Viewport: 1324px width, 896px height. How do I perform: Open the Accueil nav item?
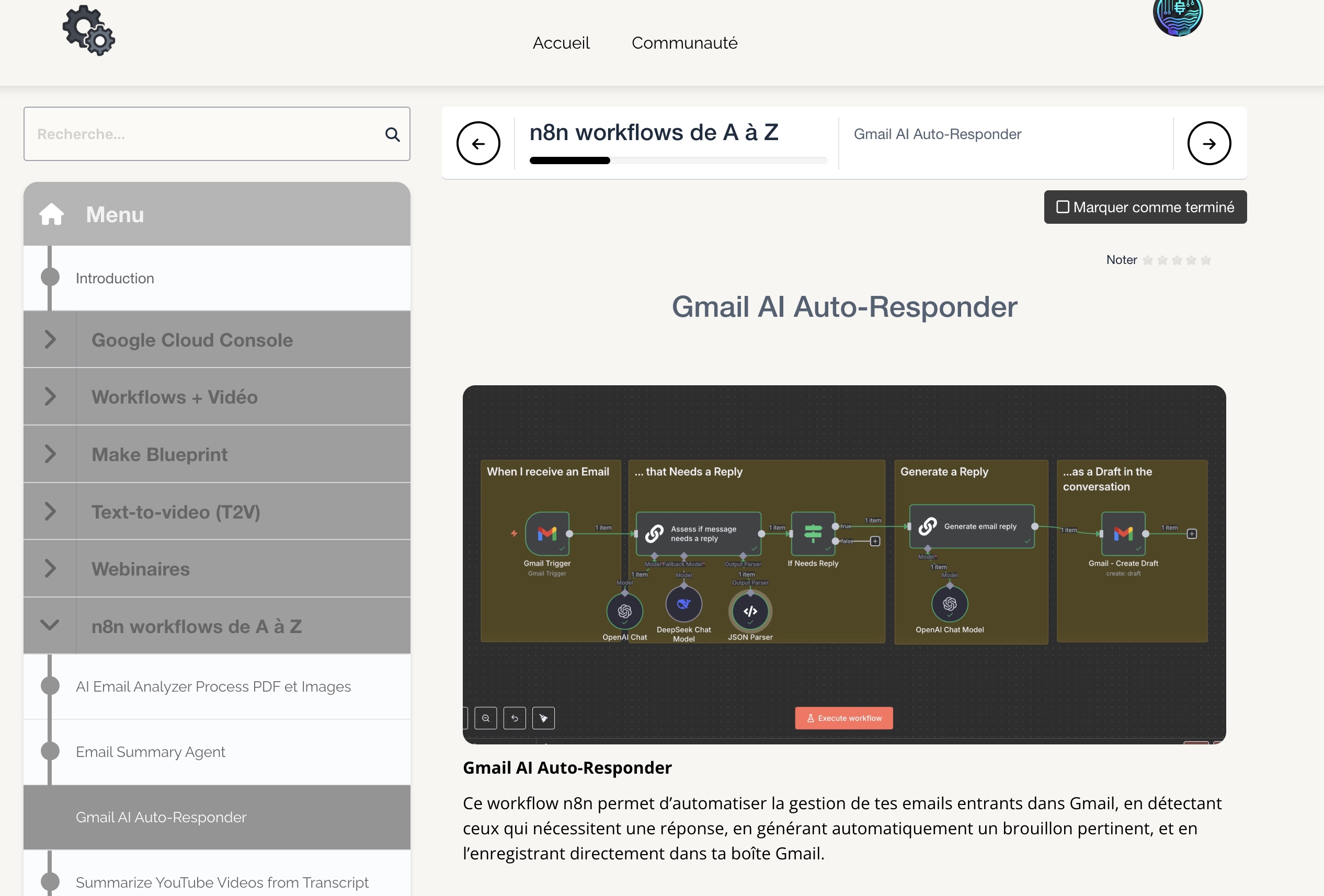pos(561,43)
